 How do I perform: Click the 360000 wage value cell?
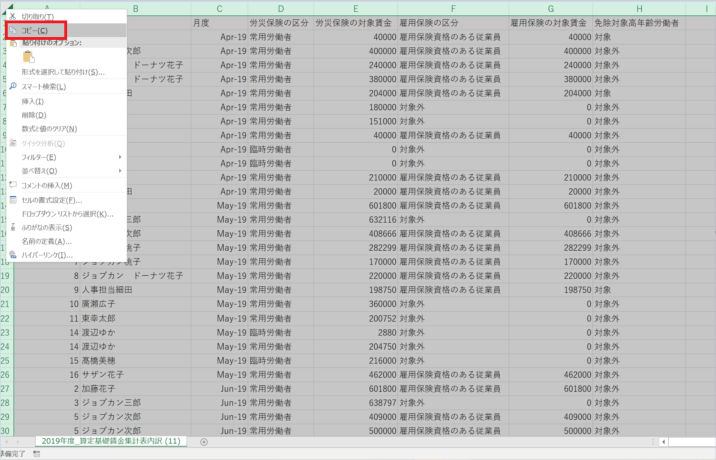355,304
